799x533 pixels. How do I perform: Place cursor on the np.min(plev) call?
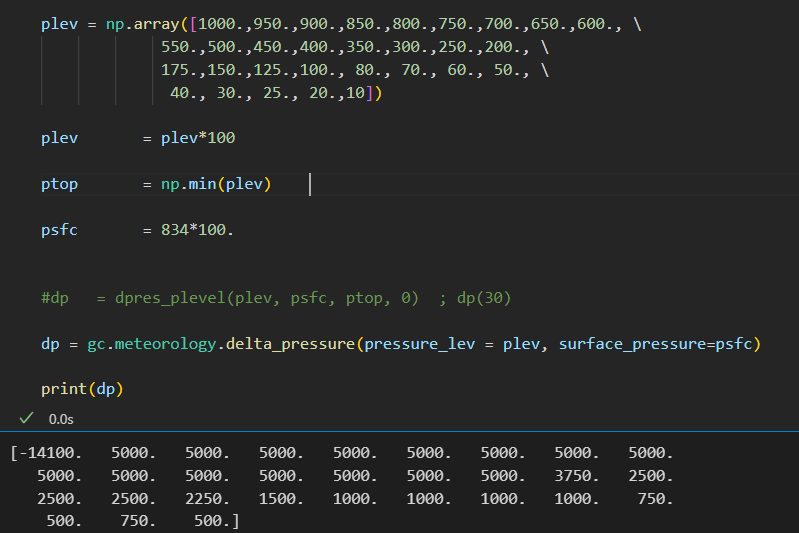[x=216, y=184]
